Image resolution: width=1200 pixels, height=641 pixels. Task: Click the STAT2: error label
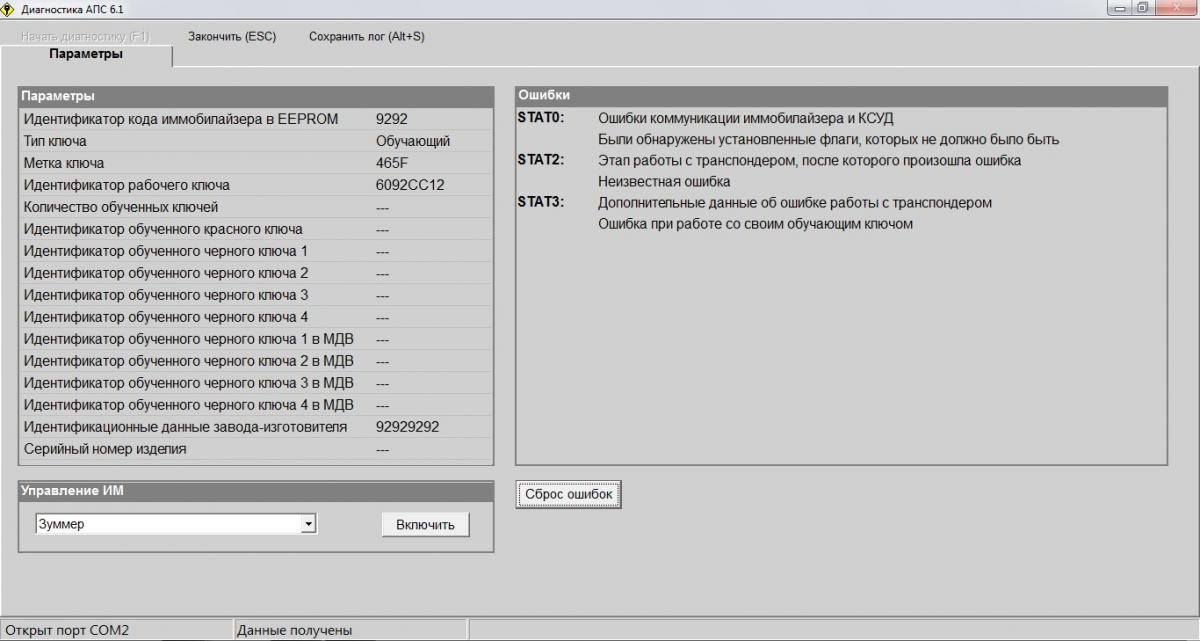(x=541, y=160)
